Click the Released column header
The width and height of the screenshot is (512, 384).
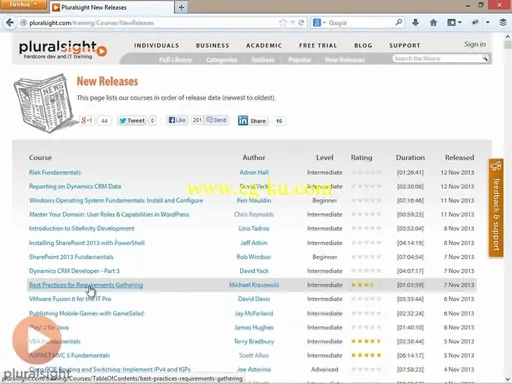459,157
